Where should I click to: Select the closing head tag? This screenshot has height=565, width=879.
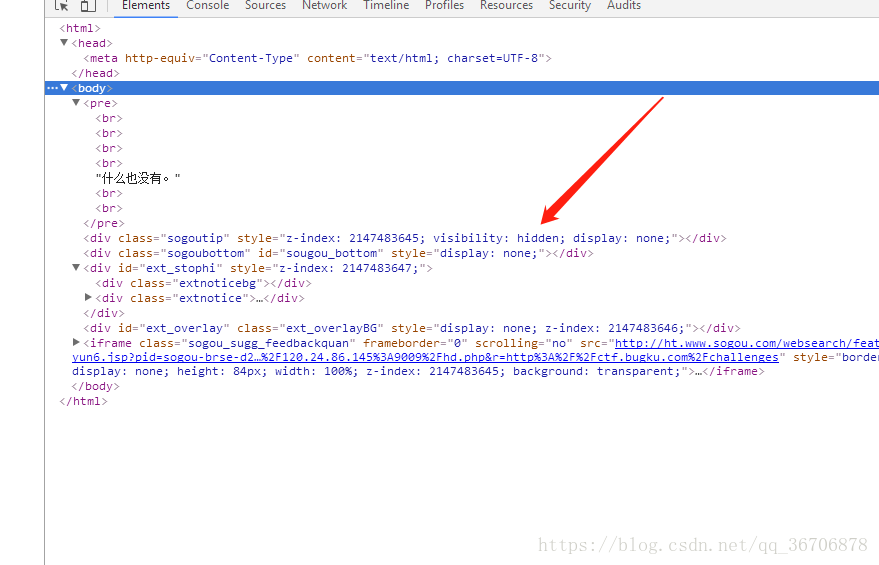(x=95, y=73)
